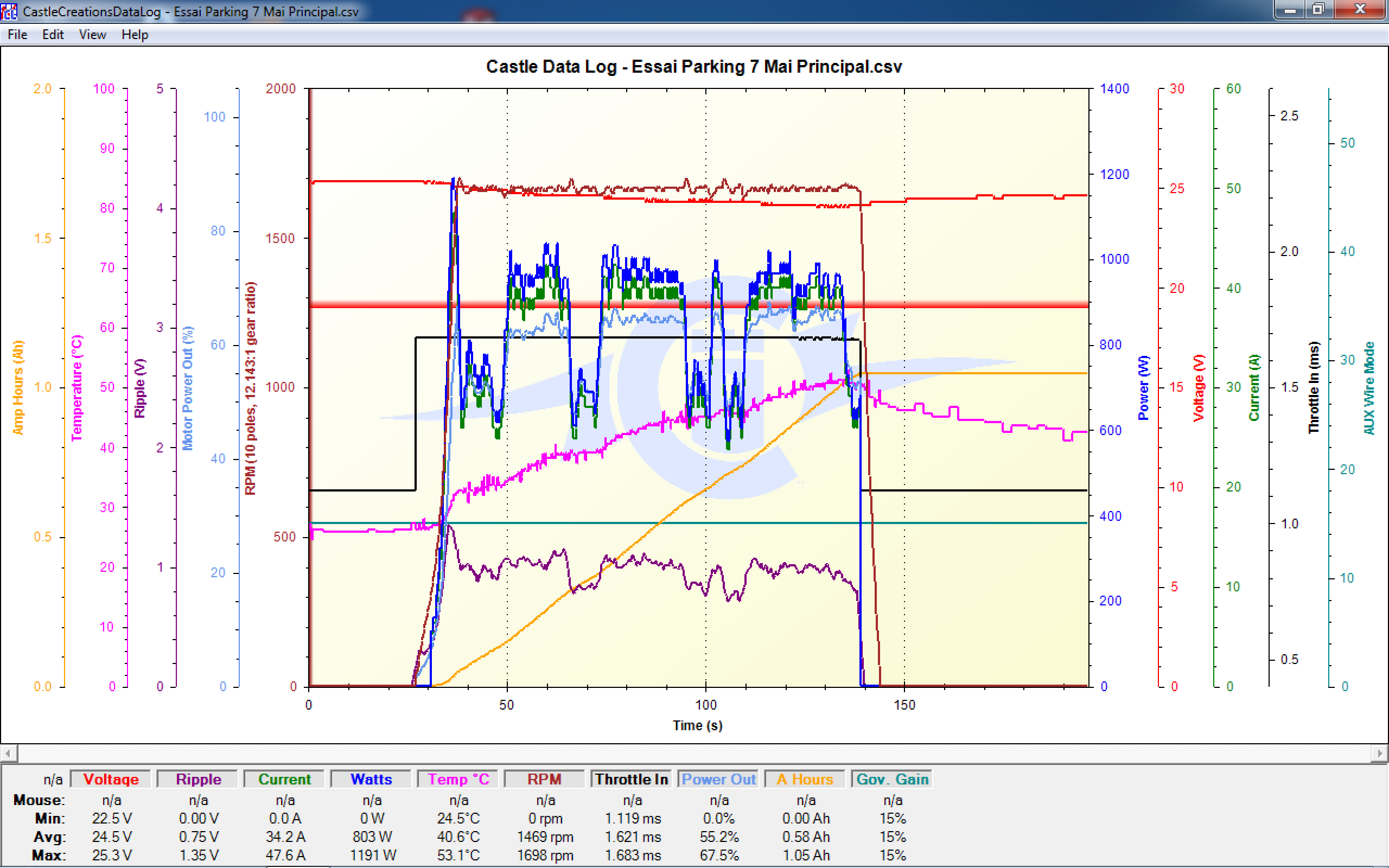Maximize the CastleCreationsDataLog window
The image size is (1389, 868).
point(1320,10)
